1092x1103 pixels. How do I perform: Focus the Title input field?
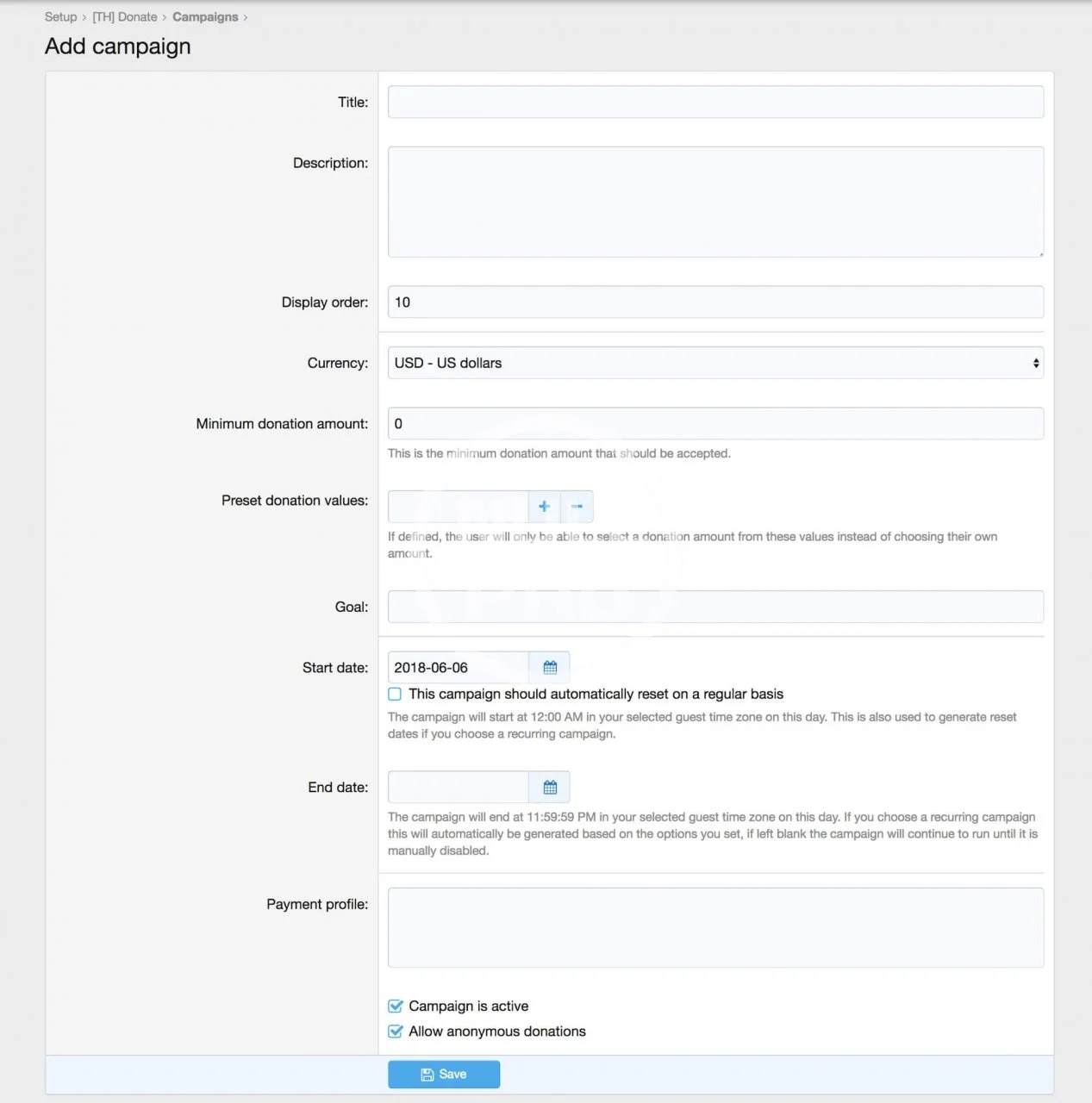pos(714,102)
